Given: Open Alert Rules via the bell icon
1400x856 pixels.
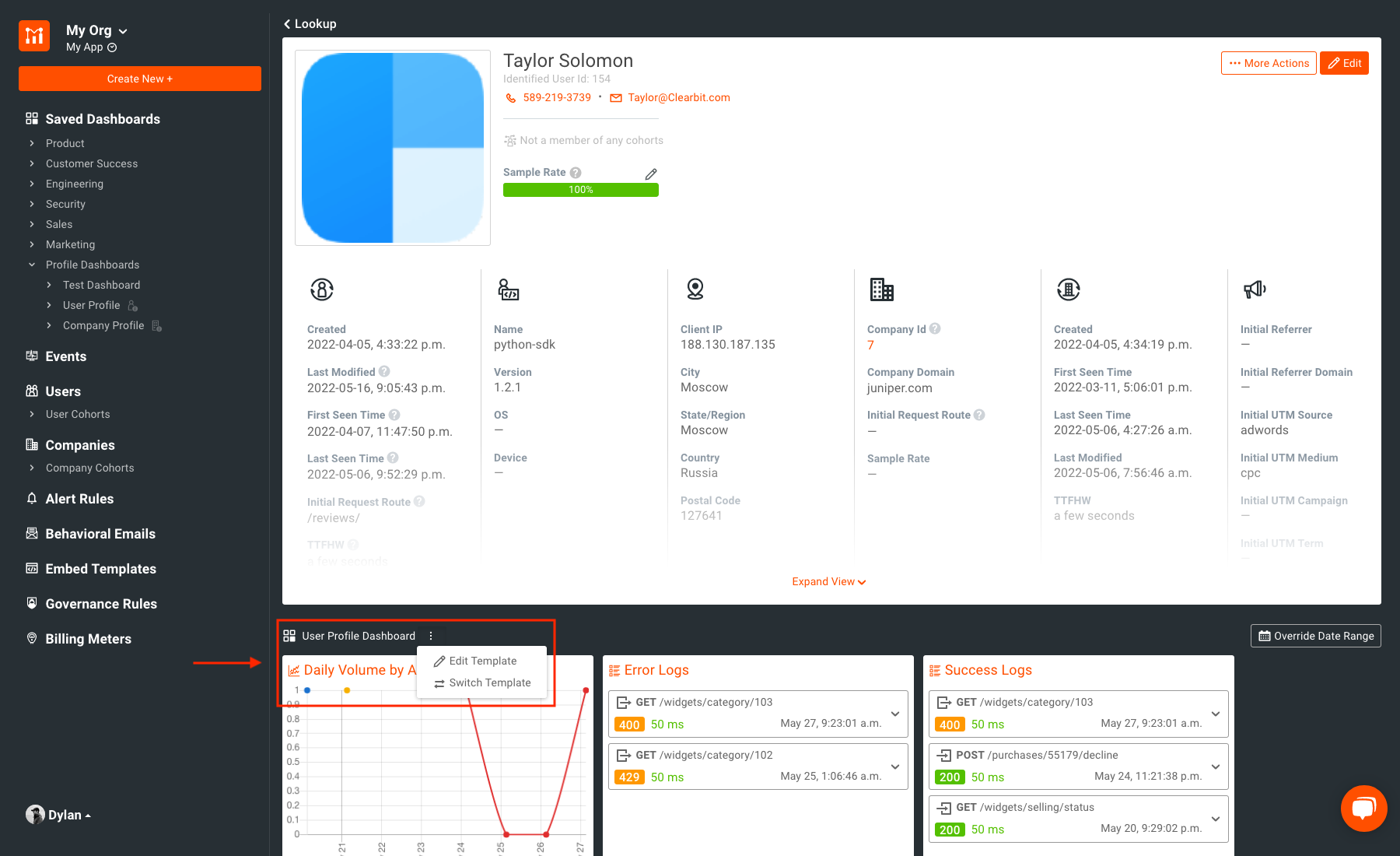Looking at the screenshot, I should point(32,498).
